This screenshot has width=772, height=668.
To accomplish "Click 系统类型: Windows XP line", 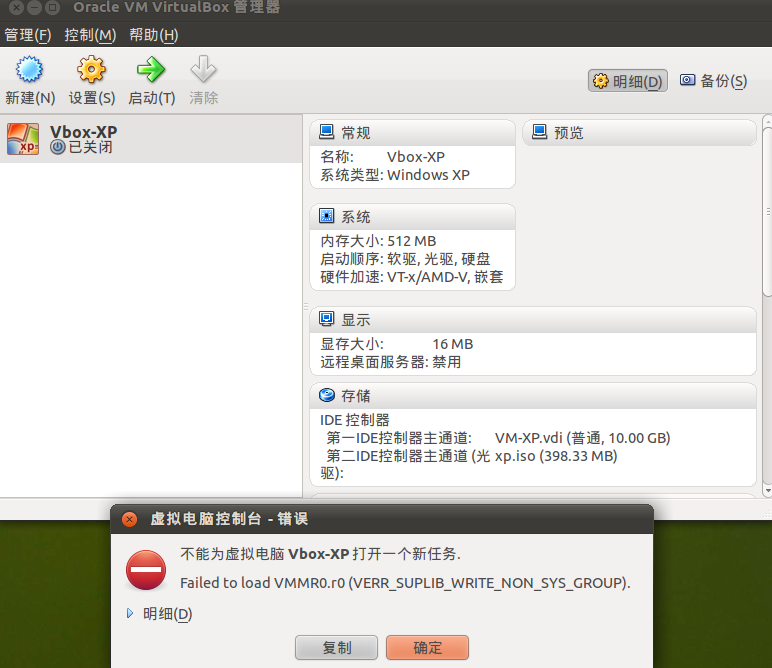I will pyautogui.click(x=395, y=175).
